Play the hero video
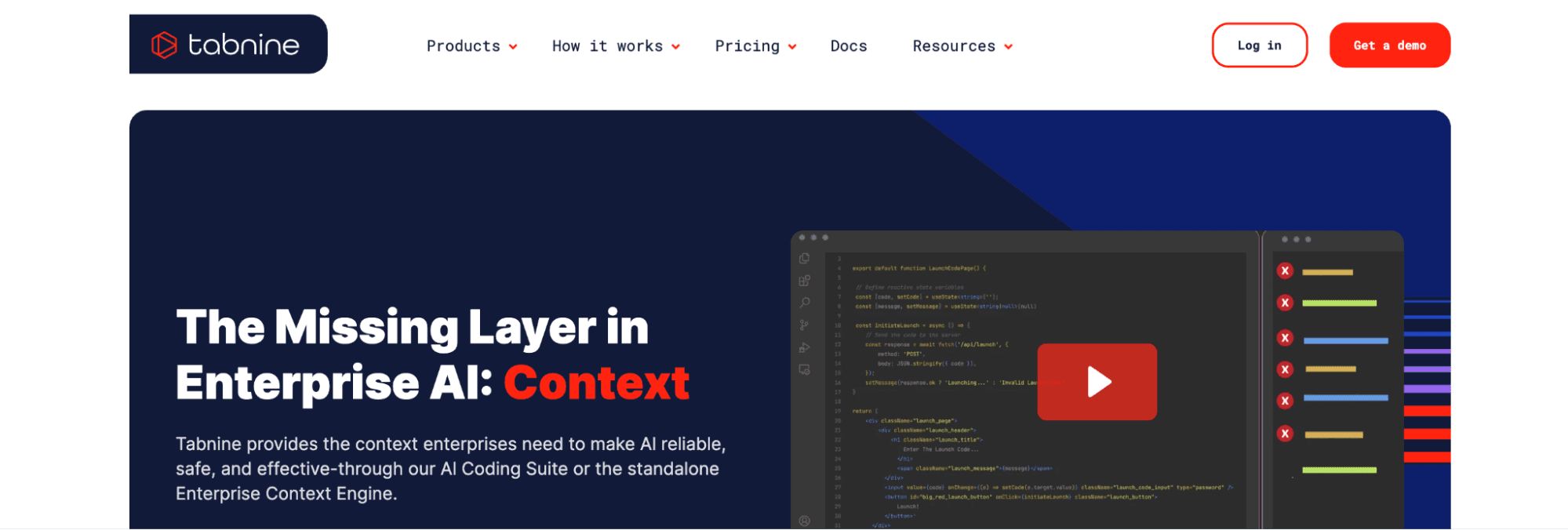 [1097, 382]
